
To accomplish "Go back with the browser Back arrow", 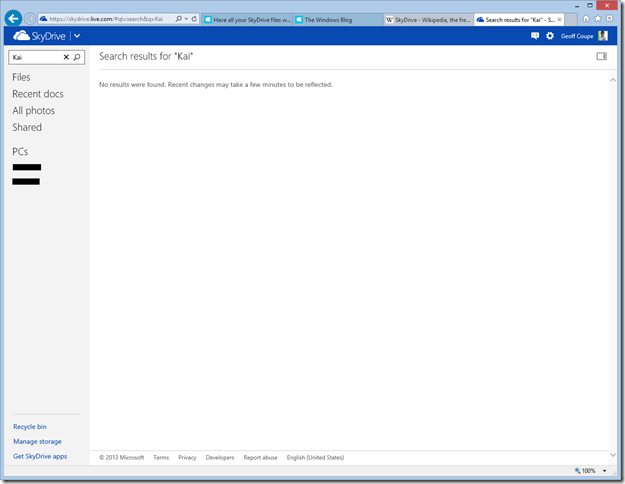I will point(13,18).
